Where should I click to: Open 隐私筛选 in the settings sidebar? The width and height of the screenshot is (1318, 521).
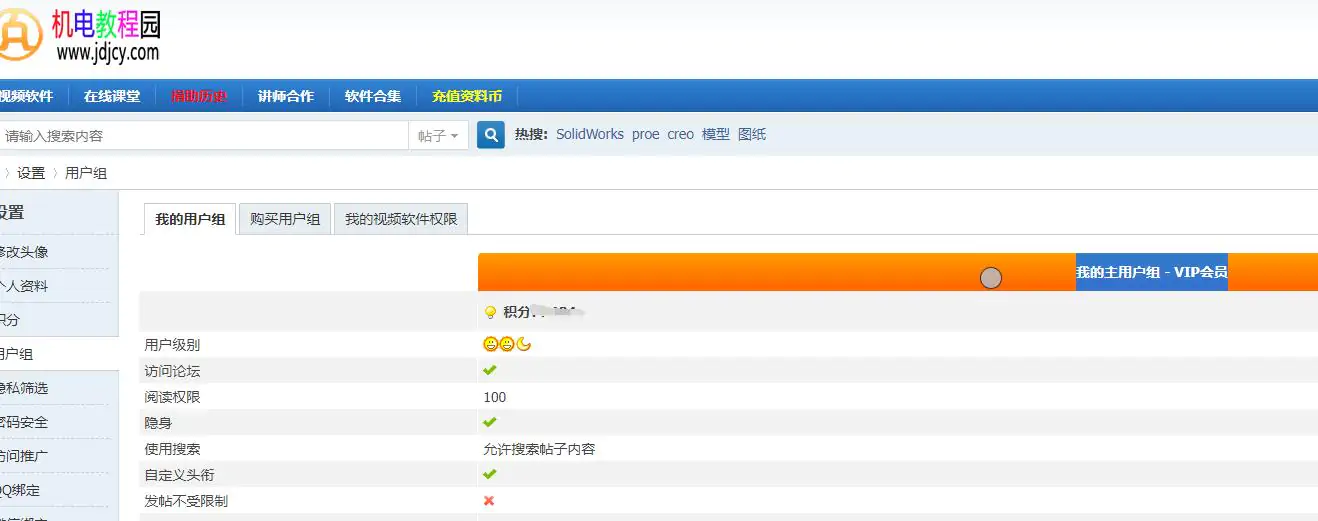coord(24,388)
